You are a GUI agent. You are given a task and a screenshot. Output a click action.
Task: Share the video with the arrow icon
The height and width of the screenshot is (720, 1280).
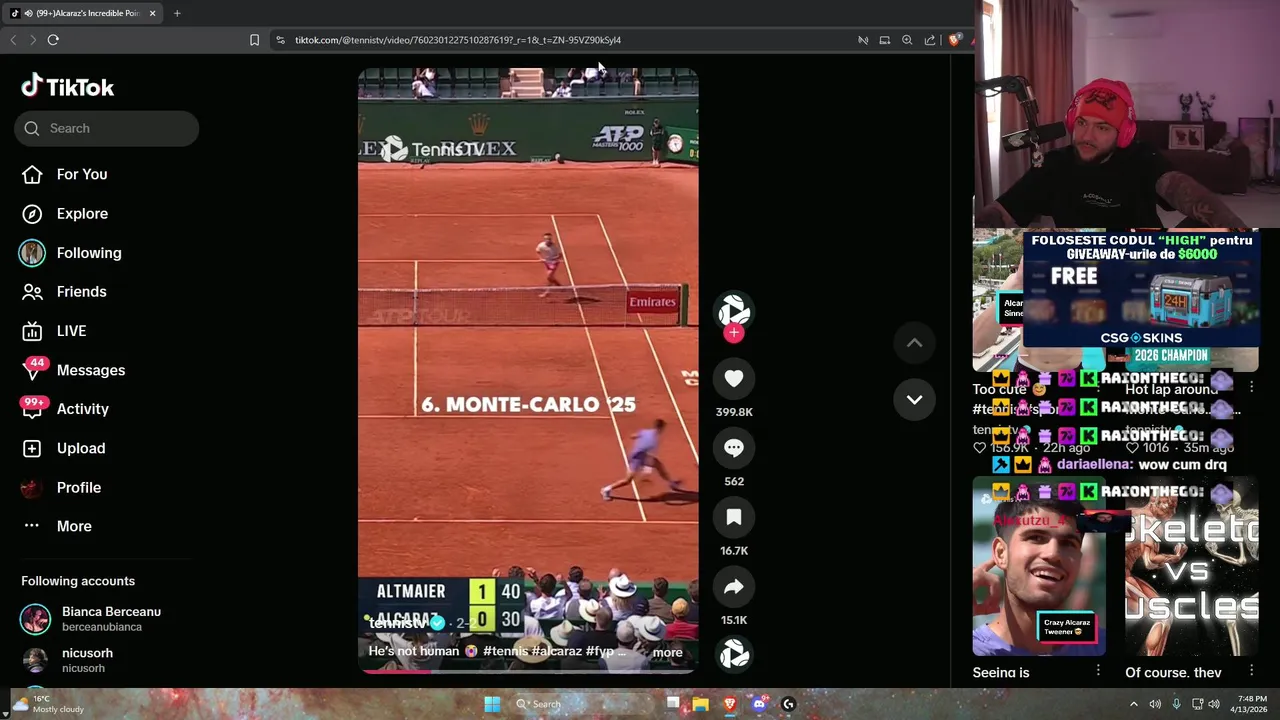coord(734,587)
